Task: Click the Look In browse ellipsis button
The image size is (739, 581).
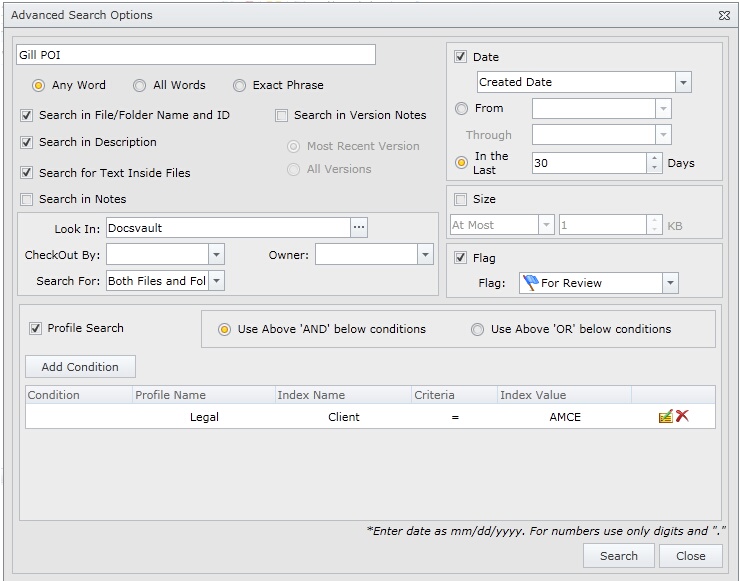Action: tap(359, 228)
